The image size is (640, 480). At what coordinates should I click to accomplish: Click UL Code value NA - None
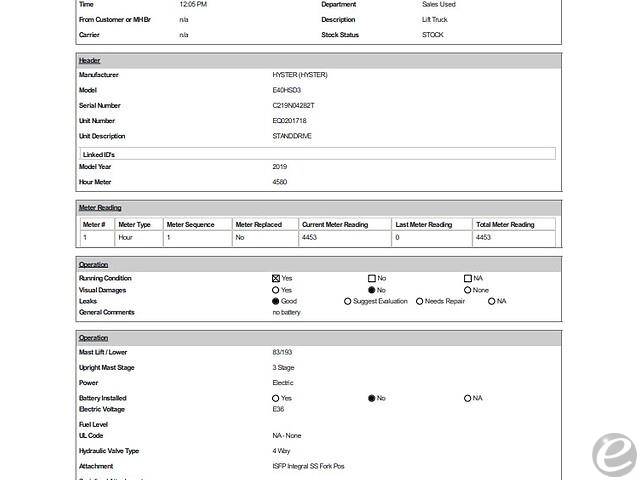click(x=287, y=436)
